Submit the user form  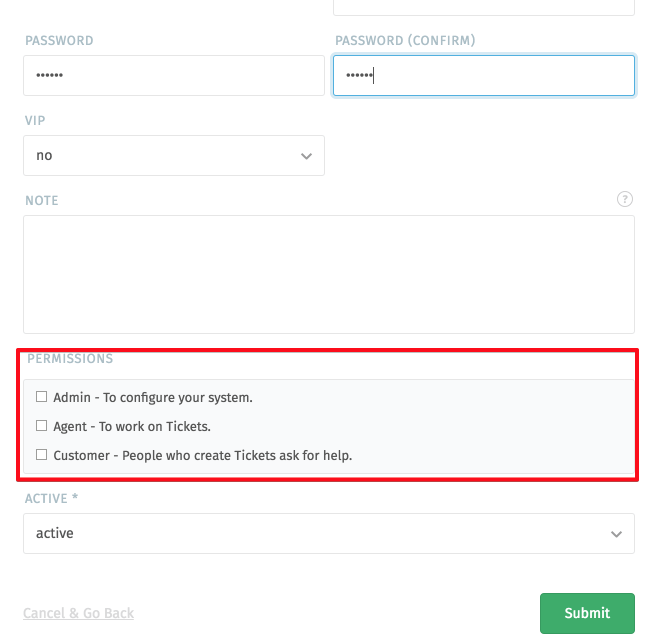[587, 613]
